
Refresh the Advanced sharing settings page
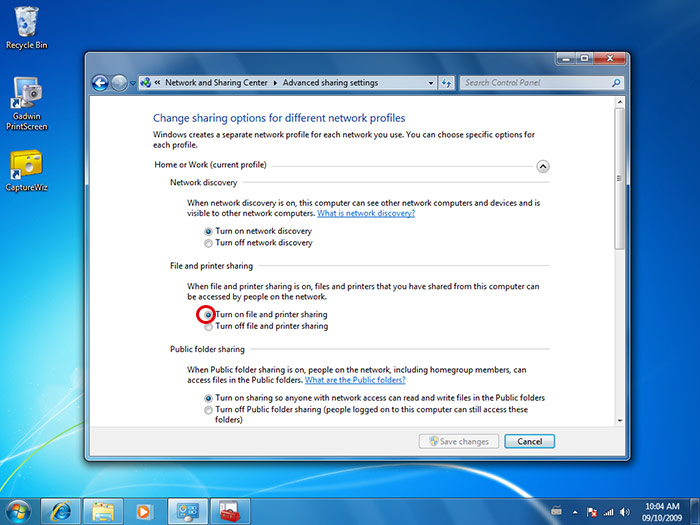pos(446,83)
